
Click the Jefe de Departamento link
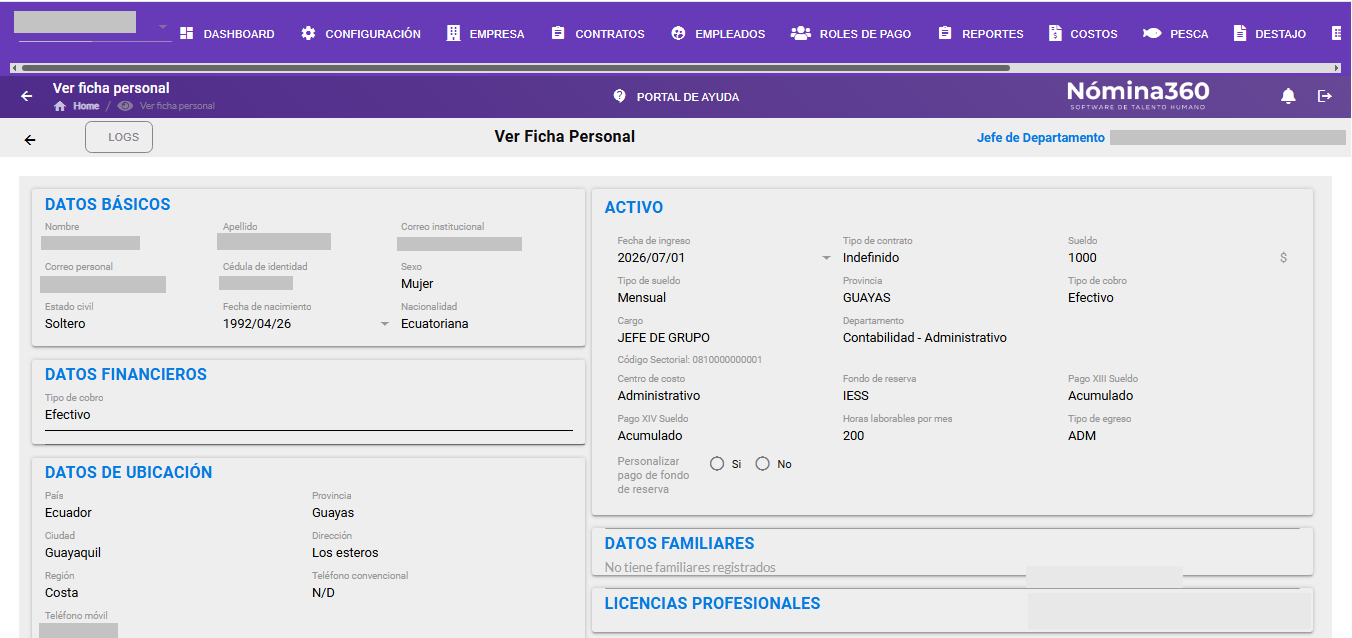1041,138
